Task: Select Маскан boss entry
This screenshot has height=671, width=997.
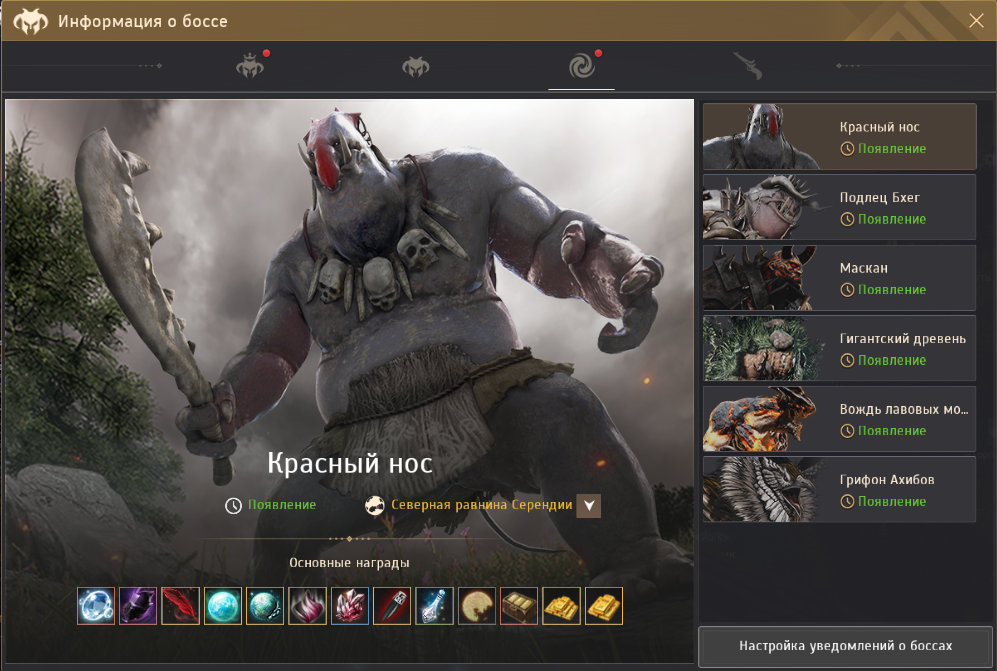Action: click(x=839, y=278)
